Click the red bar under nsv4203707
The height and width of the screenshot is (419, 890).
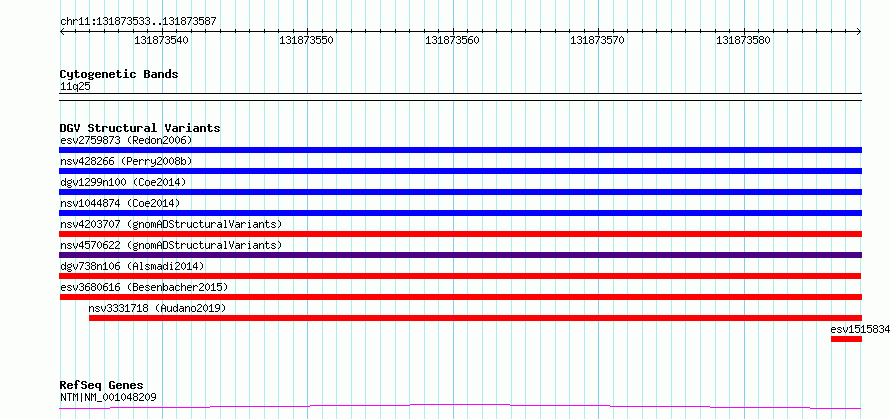(460, 234)
